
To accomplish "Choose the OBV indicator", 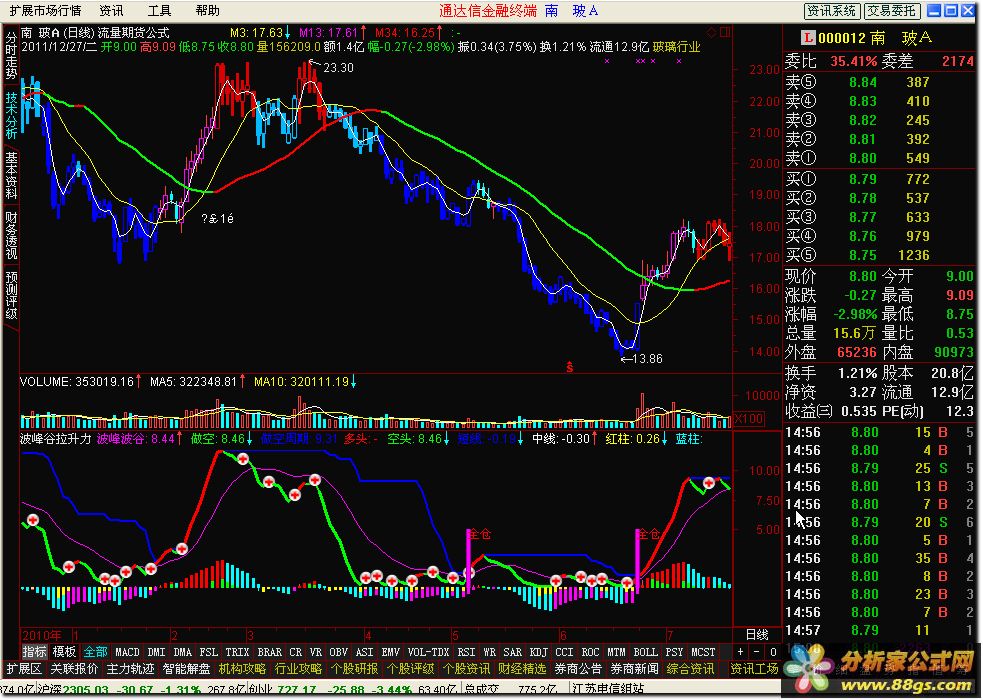I will click(x=339, y=652).
